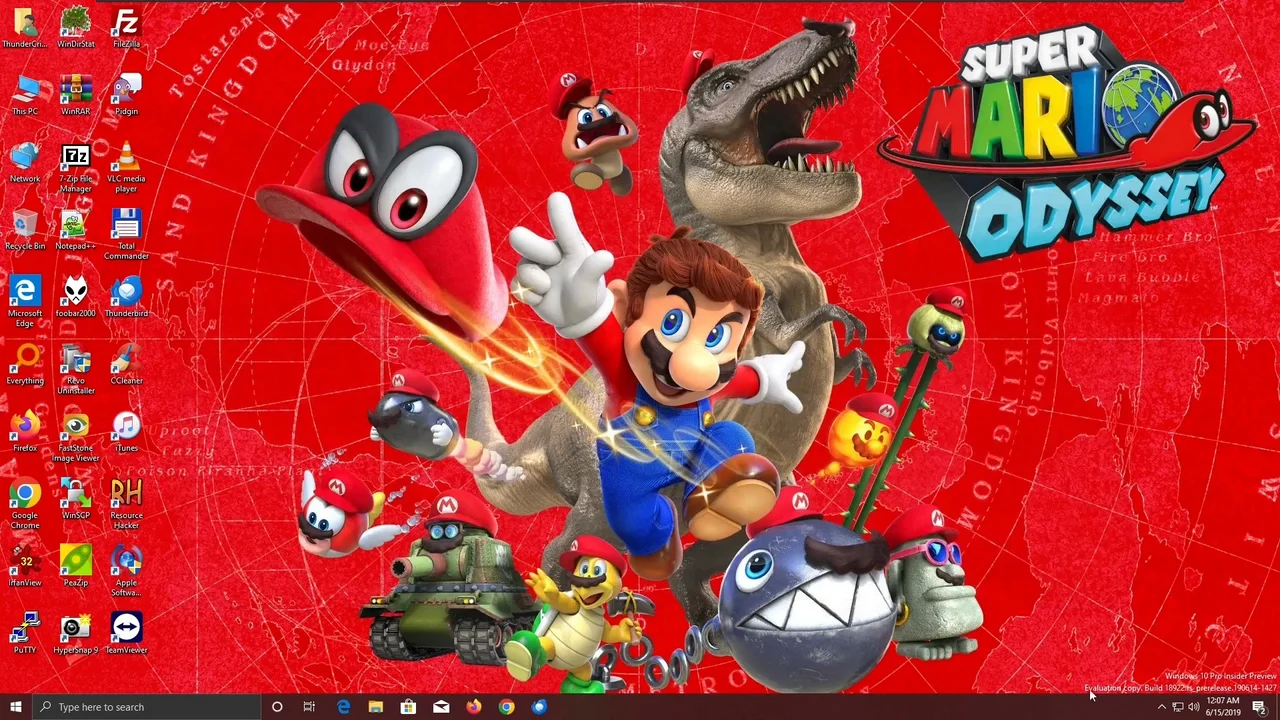Open the clock and calendar flyout
This screenshot has height=720, width=1280.
tap(1222, 707)
